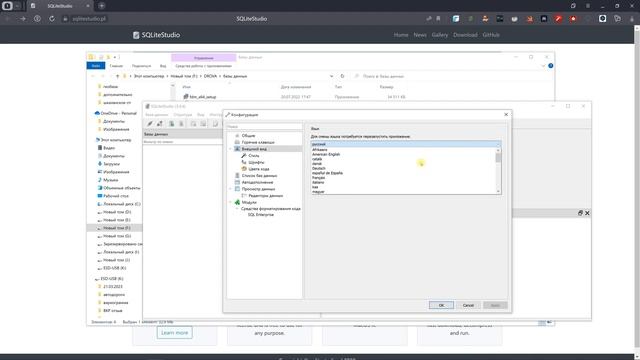Click language list scrollbar thumb
The width and height of the screenshot is (640, 360).
(498, 158)
